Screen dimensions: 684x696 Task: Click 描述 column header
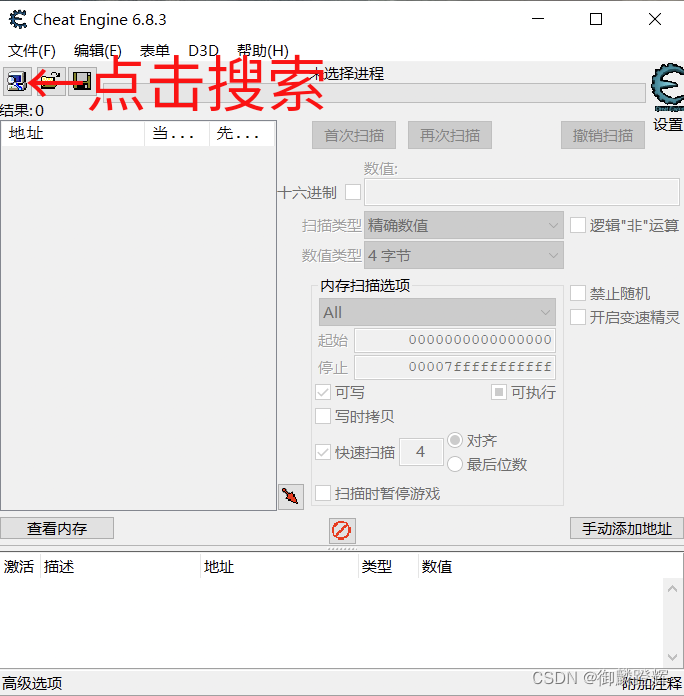point(120,566)
